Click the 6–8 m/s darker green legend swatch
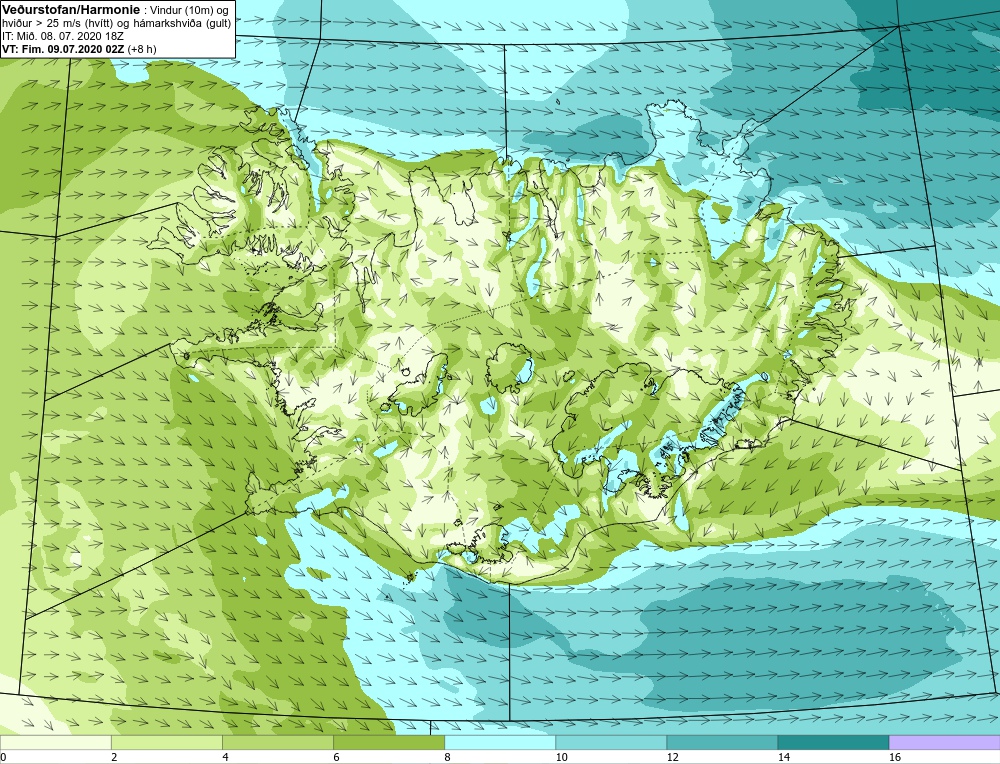The image size is (1000, 764). [388, 742]
